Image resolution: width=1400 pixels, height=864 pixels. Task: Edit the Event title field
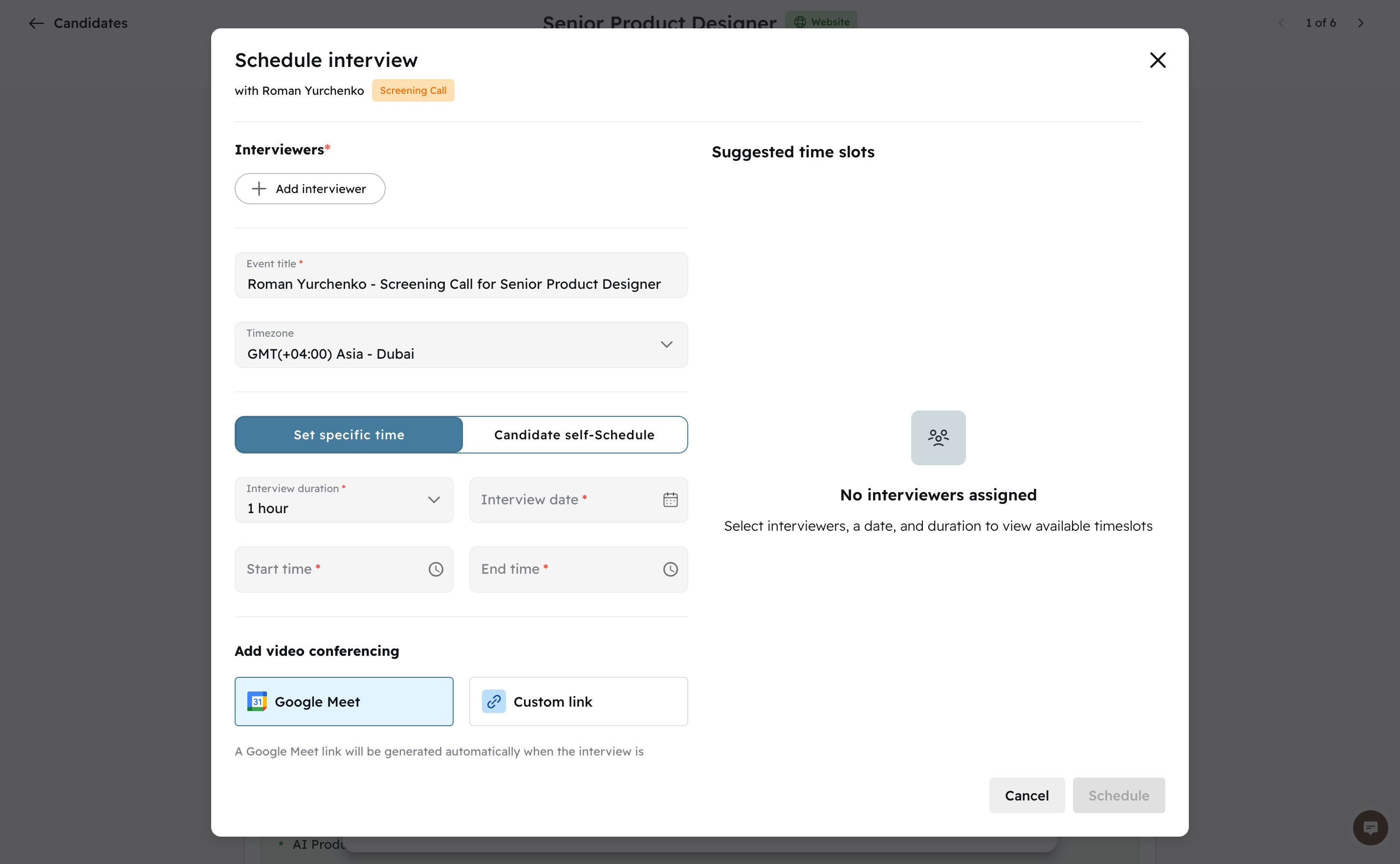click(461, 276)
